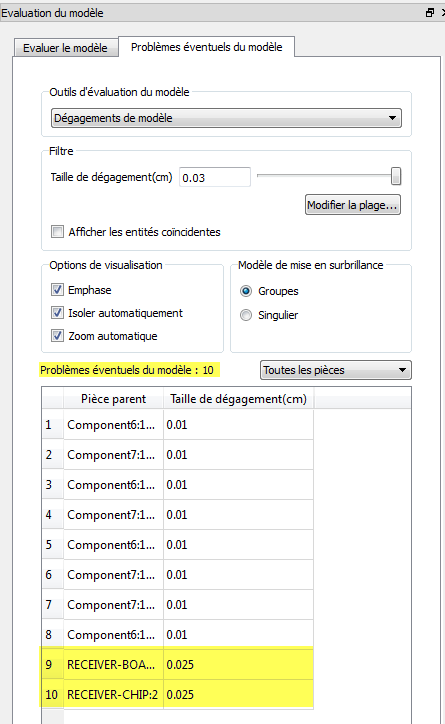The height and width of the screenshot is (724, 445).
Task: Switch to the Evaluer le modèle tab
Action: click(65, 48)
